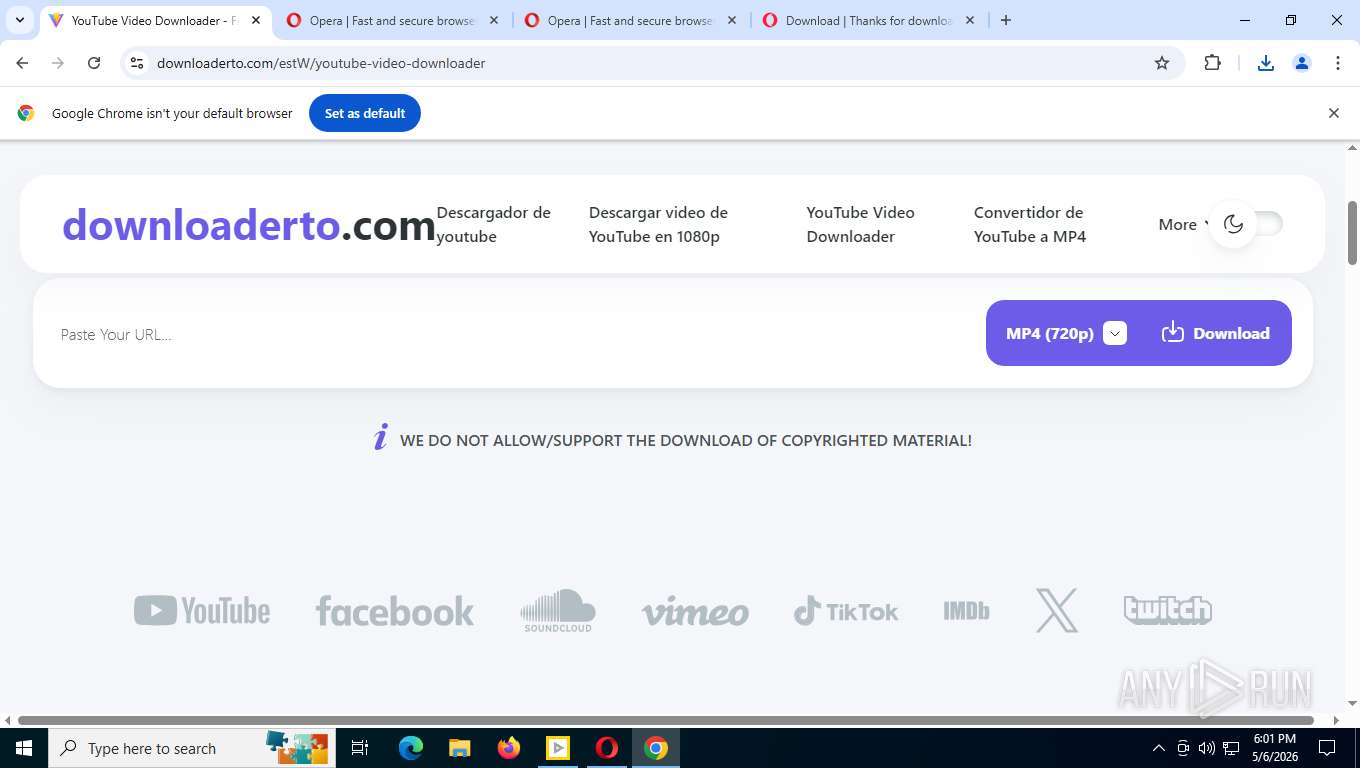This screenshot has height=768, width=1360.
Task: Switch to second Opera browser tab
Action: pos(630,20)
